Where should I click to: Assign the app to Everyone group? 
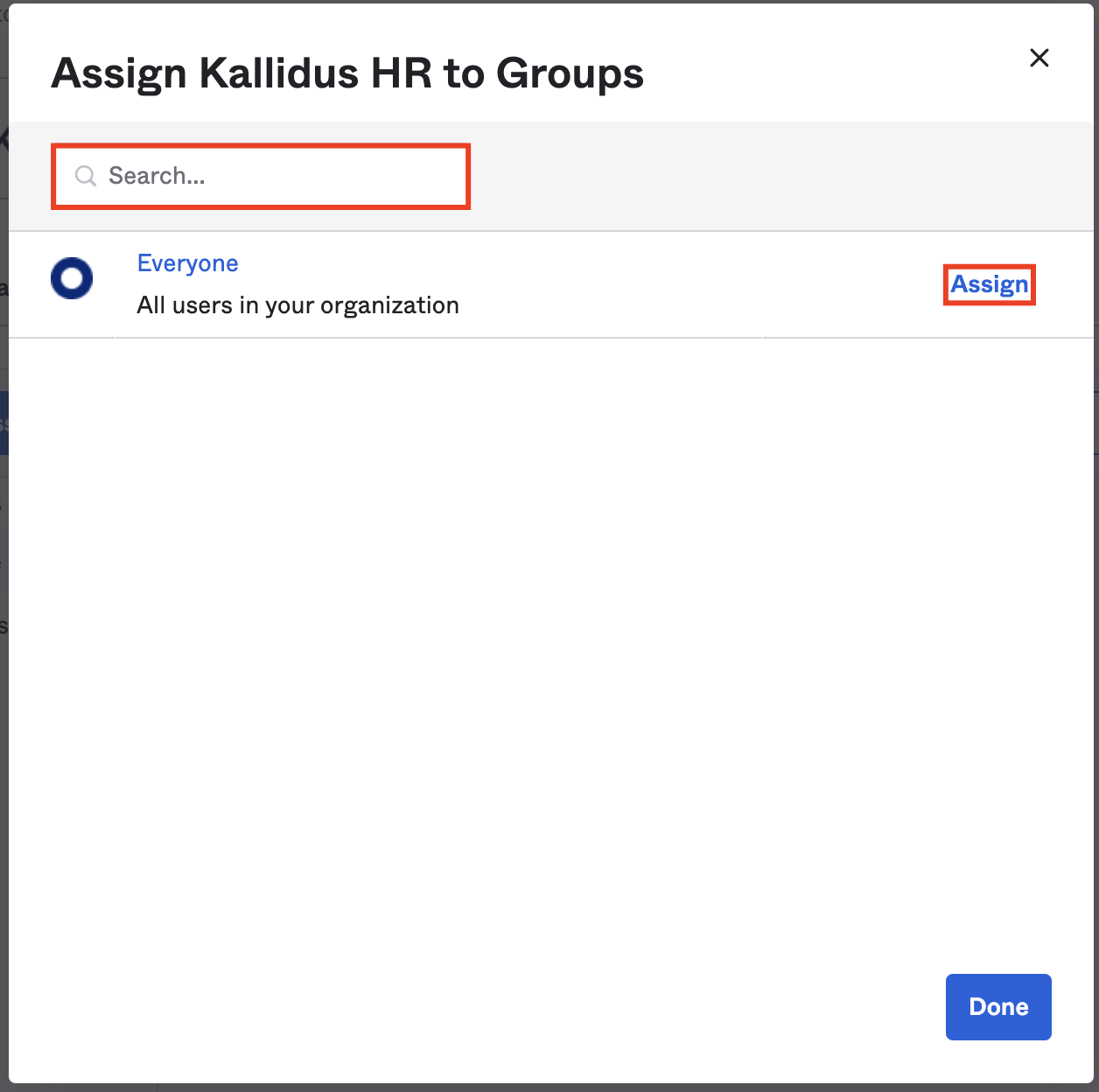click(989, 284)
